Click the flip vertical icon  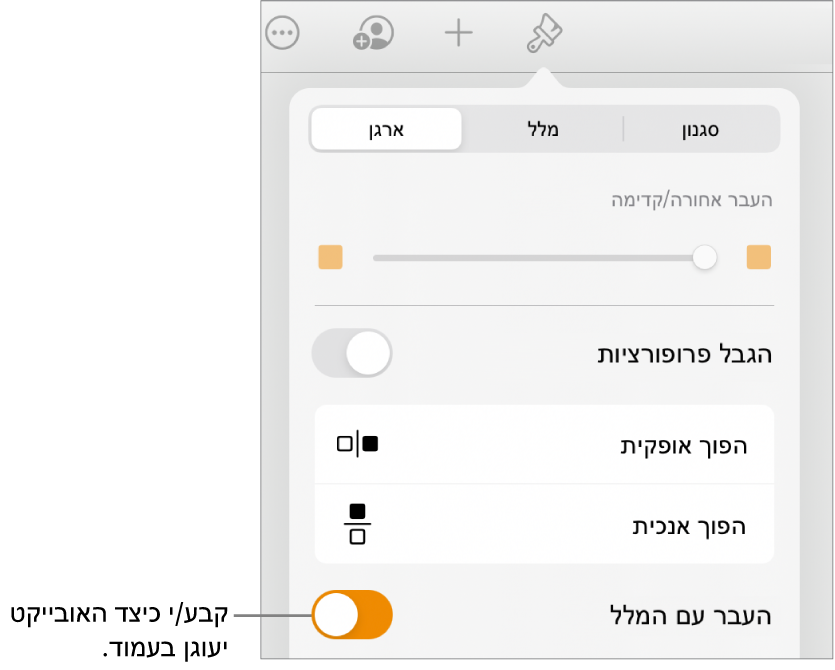click(x=358, y=524)
